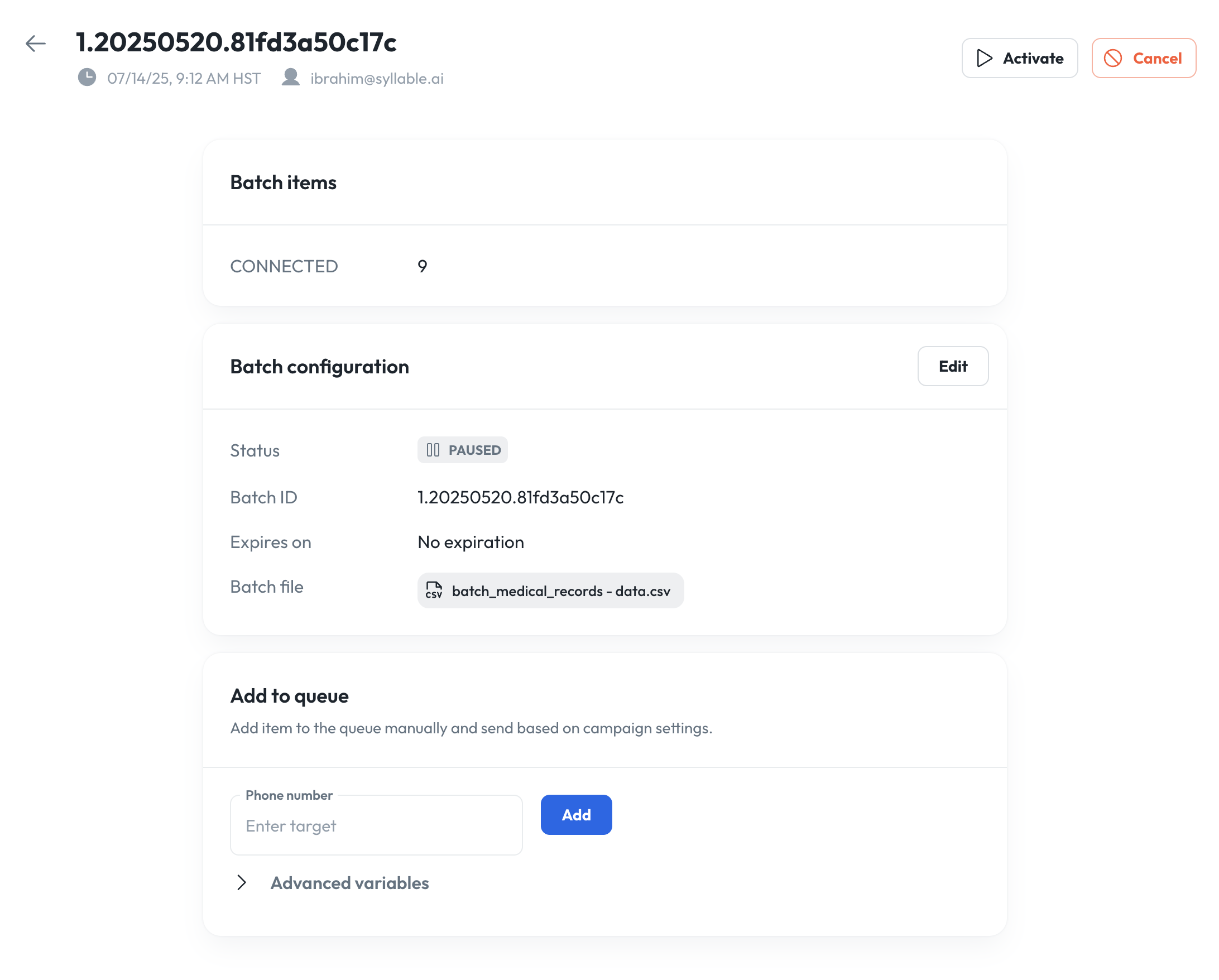Screen dimensions: 1219x980
Task: Go back using the left arrow
Action: click(35, 44)
